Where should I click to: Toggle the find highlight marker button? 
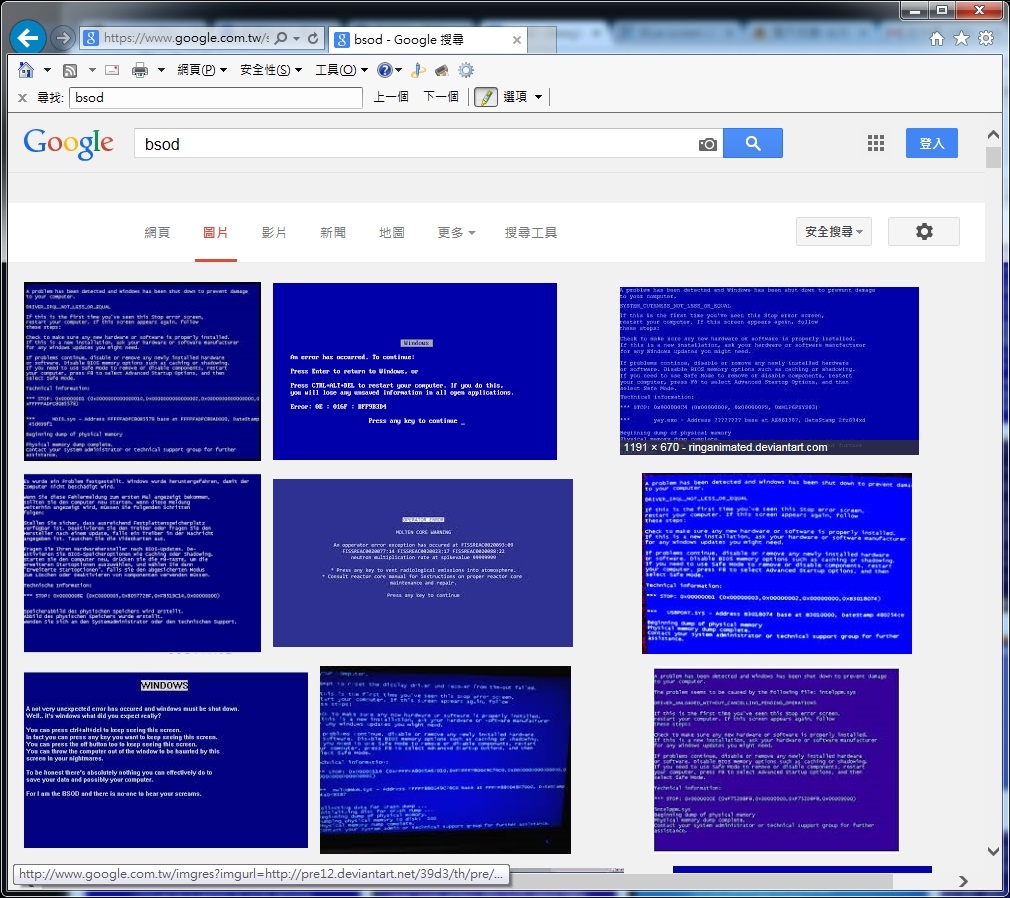click(x=486, y=97)
